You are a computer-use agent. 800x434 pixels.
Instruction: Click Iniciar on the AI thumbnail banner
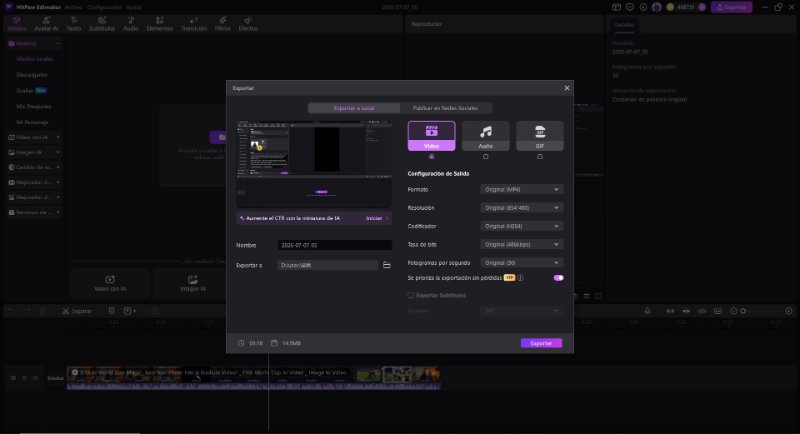374,218
